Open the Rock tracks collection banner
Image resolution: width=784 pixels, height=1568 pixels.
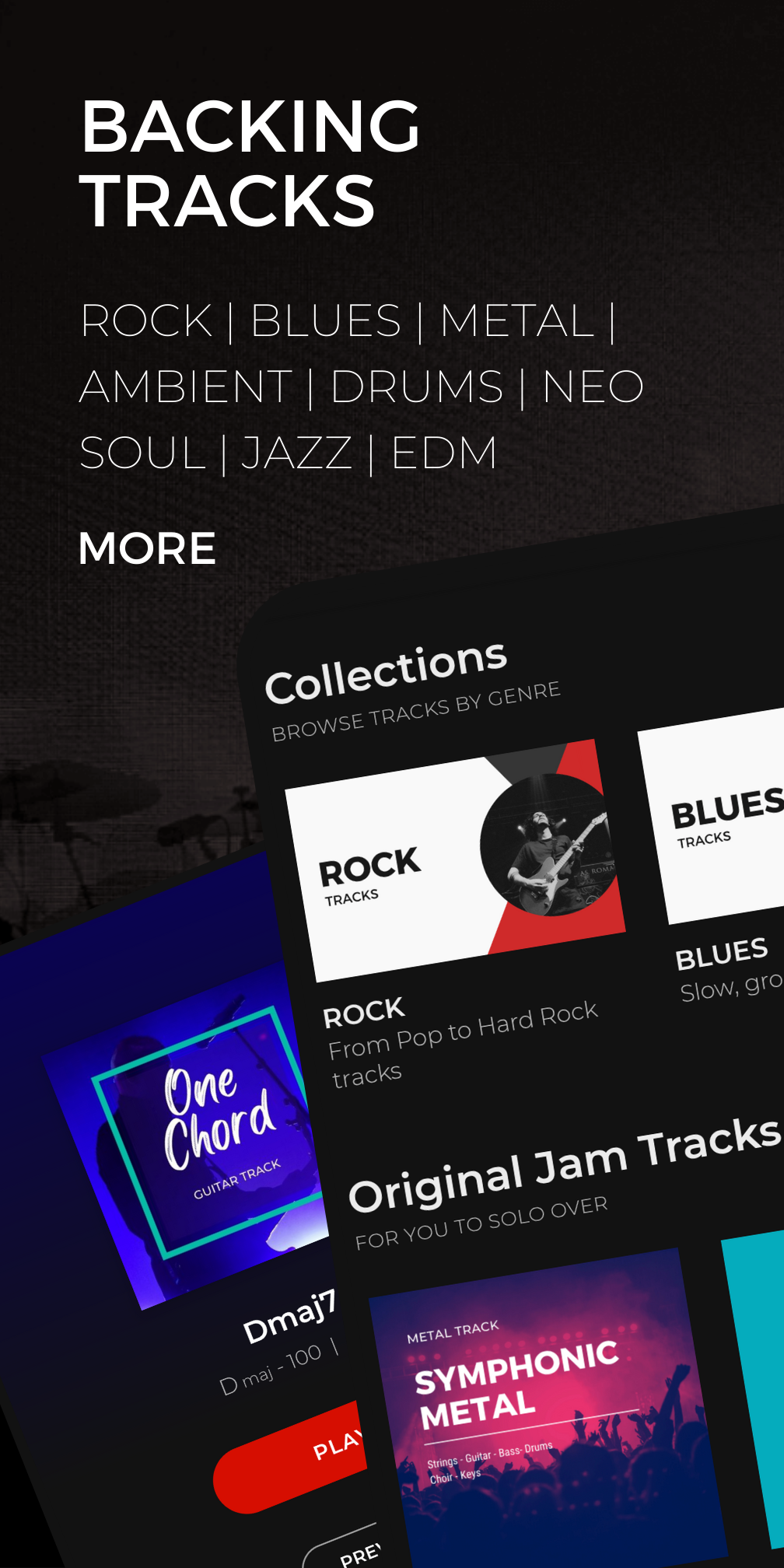tap(456, 860)
